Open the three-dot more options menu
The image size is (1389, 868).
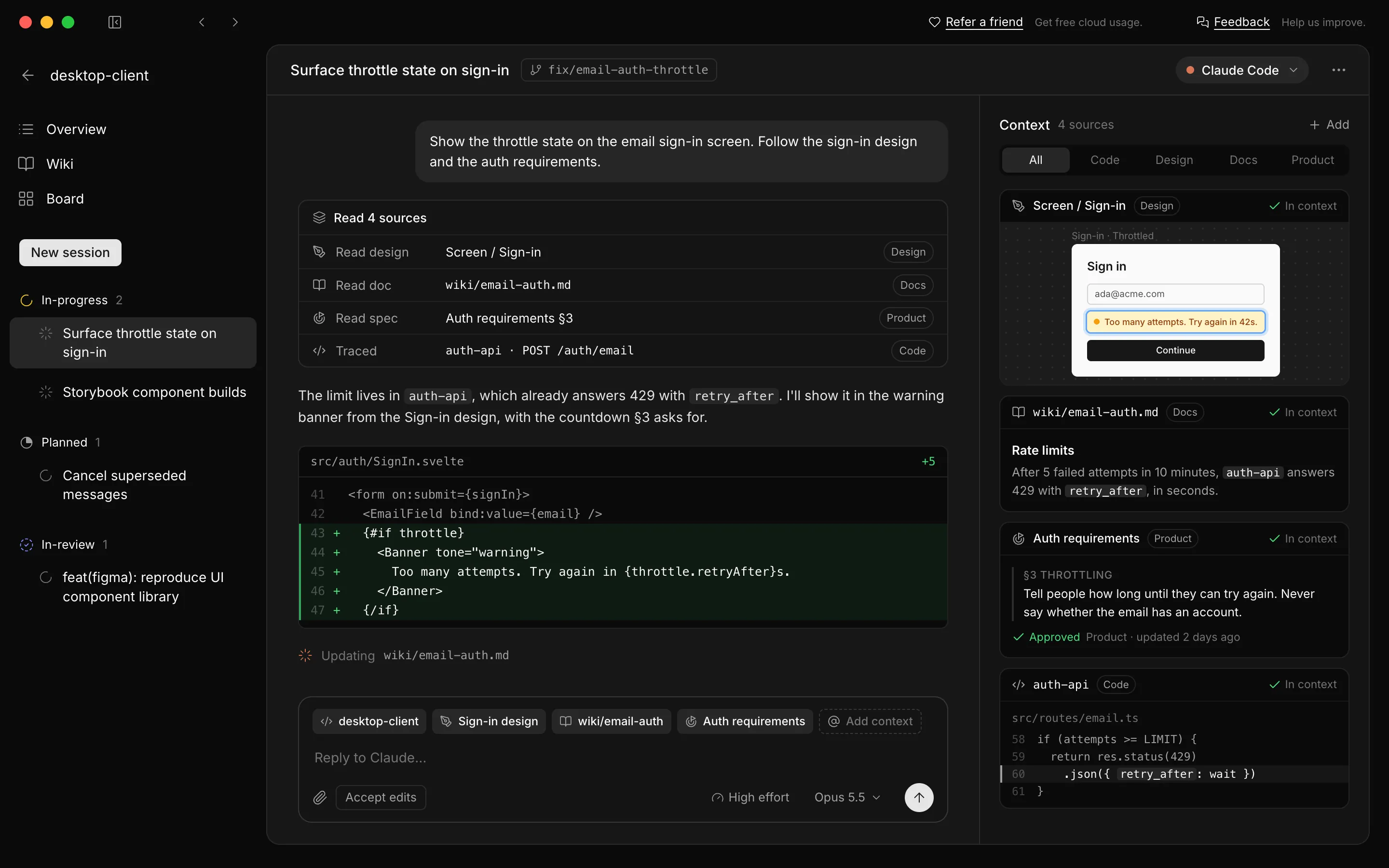(x=1338, y=70)
